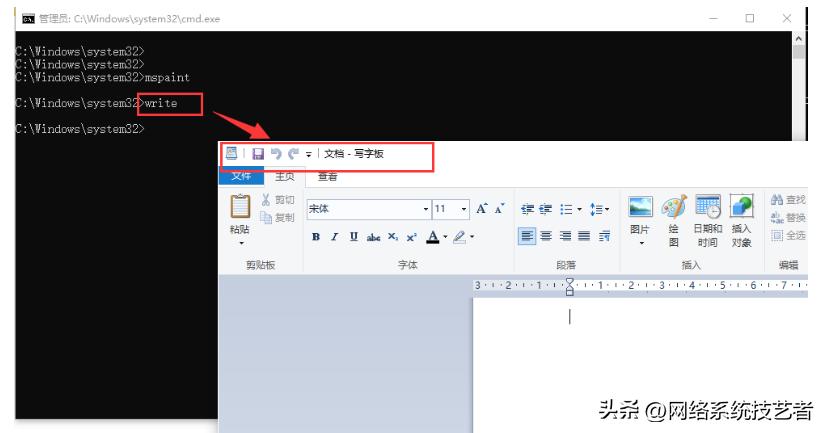Close the cmd.exe window
Image resolution: width=826 pixels, height=433 pixels.
pyautogui.click(x=786, y=18)
